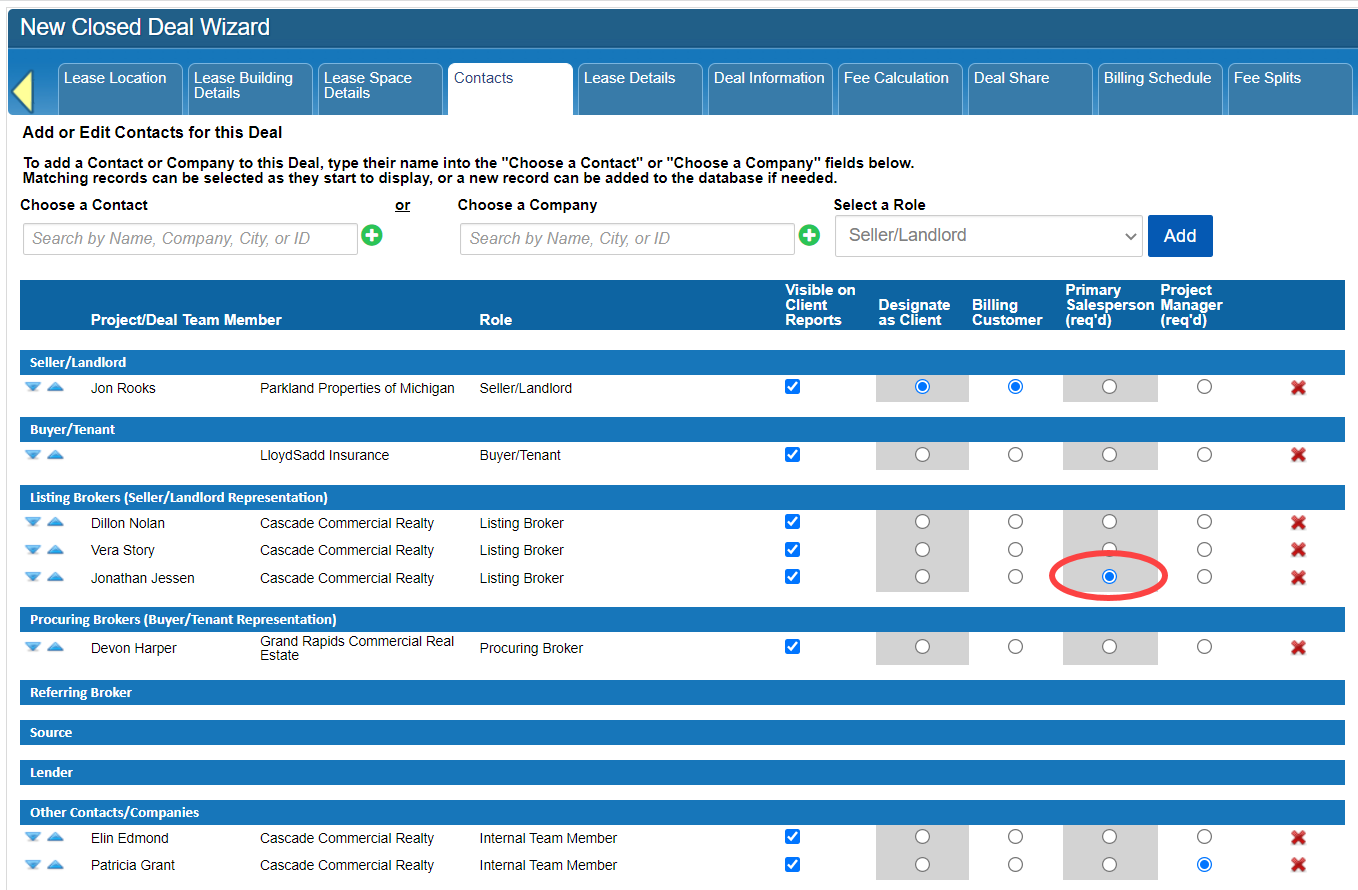Screen dimensions: 1358x890
Task: Click the yellow back arrow beside tabs
Action: (x=22, y=91)
